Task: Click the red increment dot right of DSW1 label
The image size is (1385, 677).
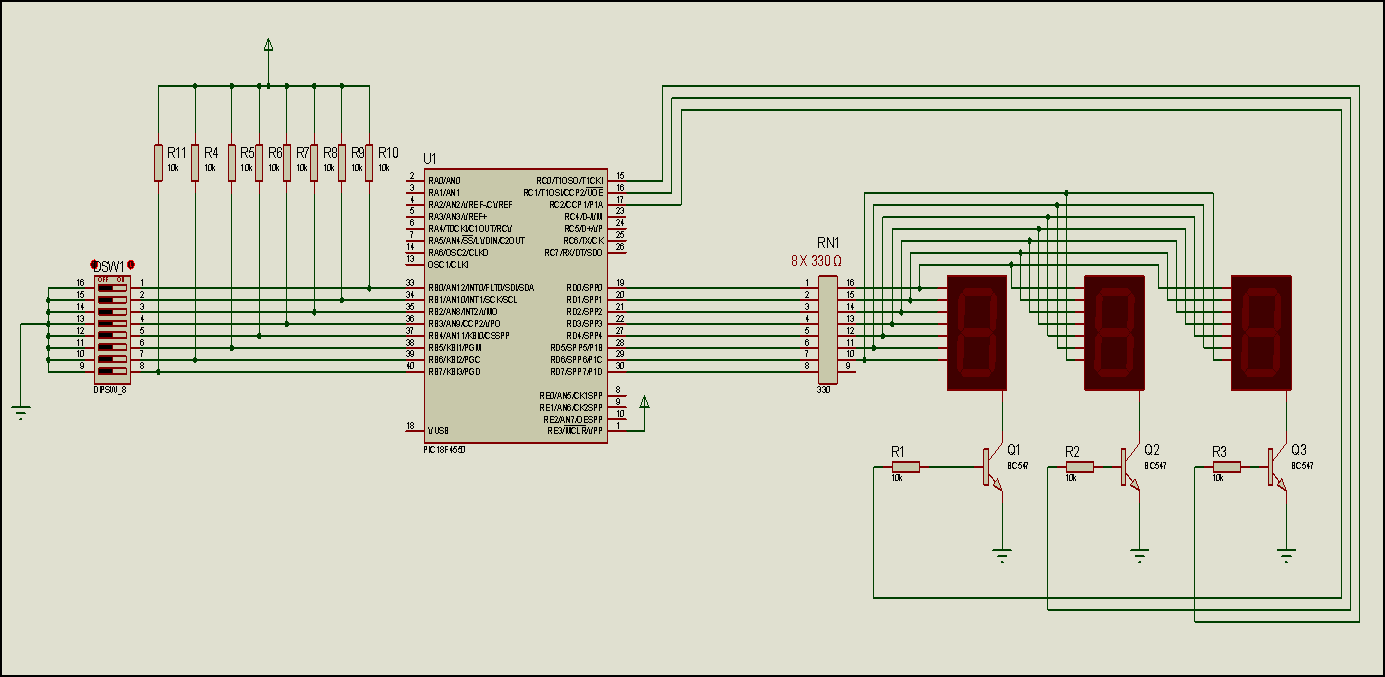Action: coord(130,264)
